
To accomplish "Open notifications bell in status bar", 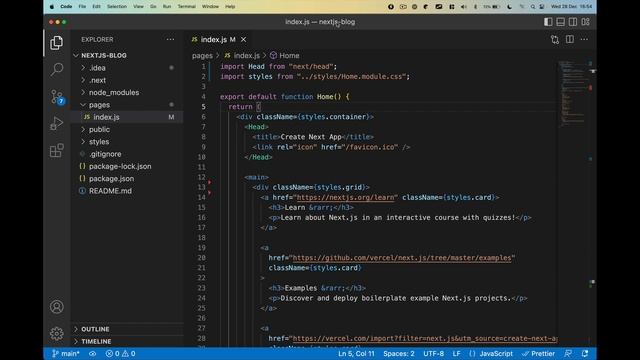I will coord(585,354).
